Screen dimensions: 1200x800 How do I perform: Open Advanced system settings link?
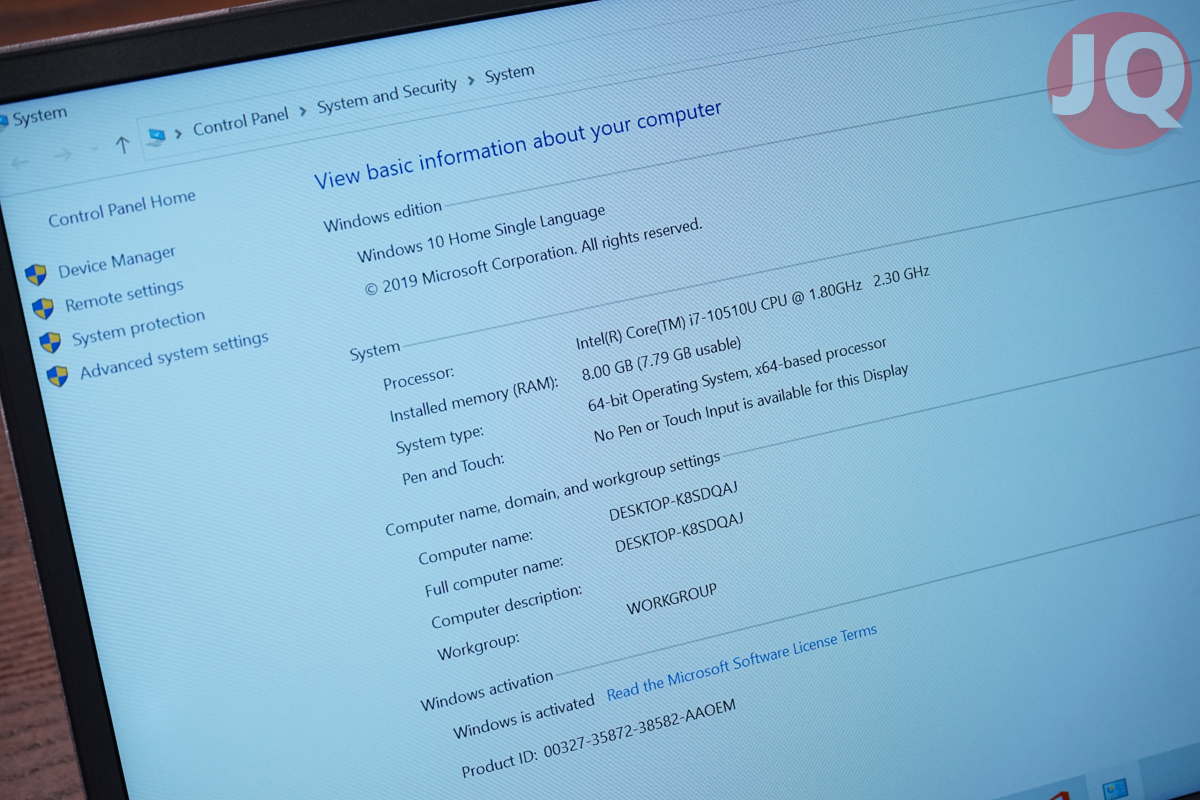174,356
